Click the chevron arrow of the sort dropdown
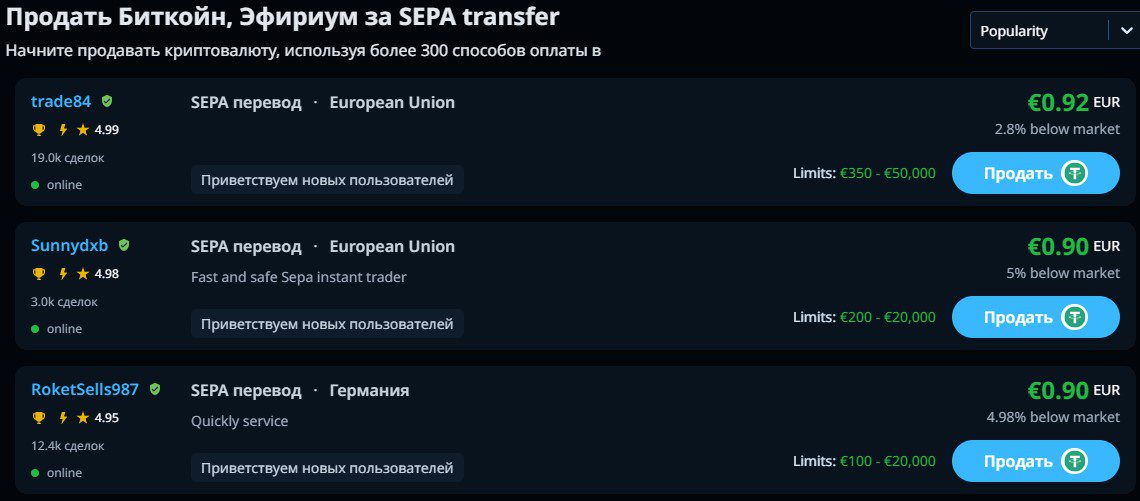 (1122, 31)
